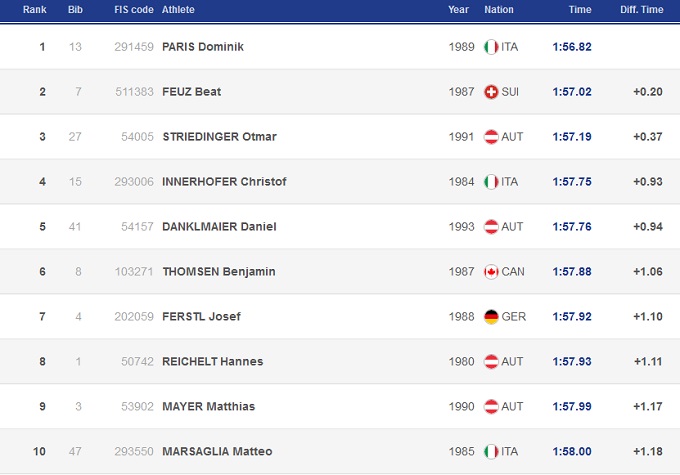This screenshot has width=680, height=475.
Task: Open FERSTL Josef's athlete page
Action: pos(203,317)
